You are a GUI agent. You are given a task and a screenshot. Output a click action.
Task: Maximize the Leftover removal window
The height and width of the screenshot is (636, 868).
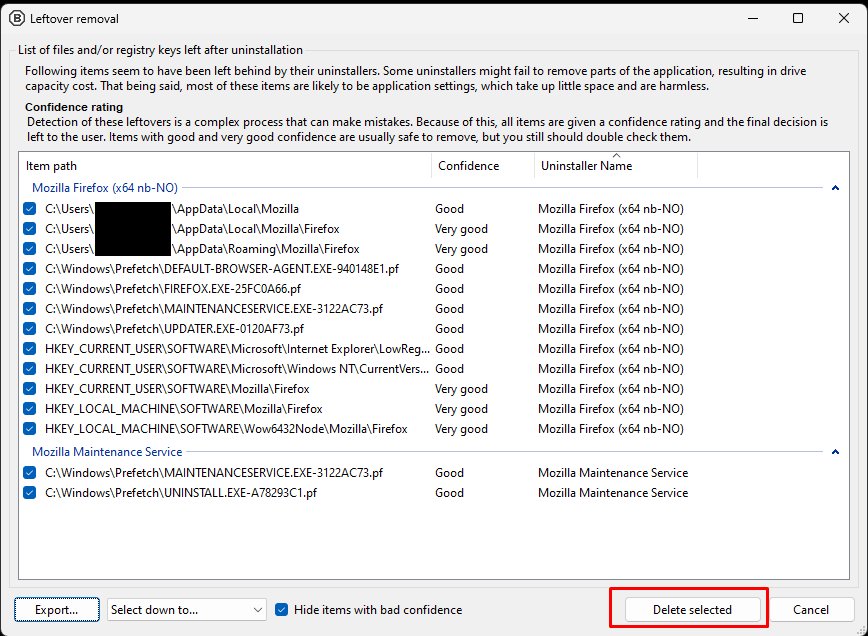click(798, 18)
